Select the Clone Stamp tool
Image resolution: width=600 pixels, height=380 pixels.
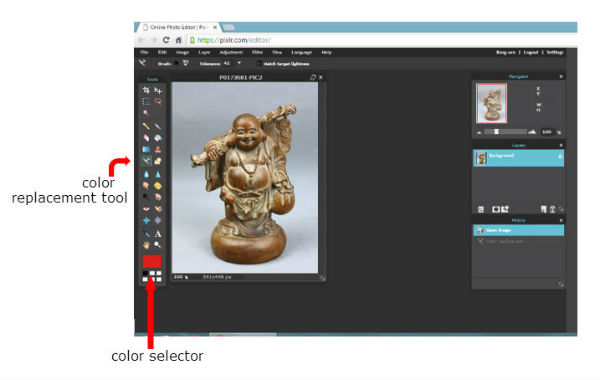click(158, 149)
